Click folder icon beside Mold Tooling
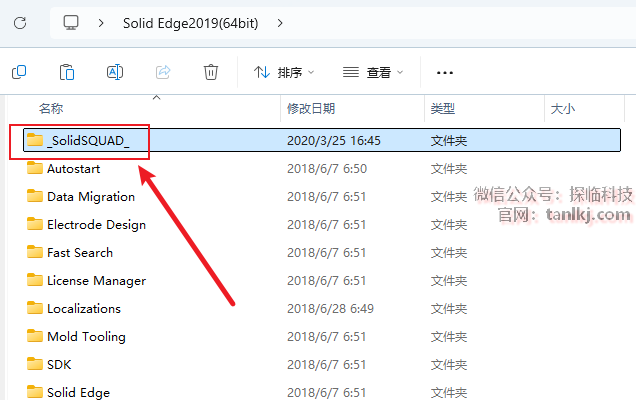 pyautogui.click(x=35, y=336)
